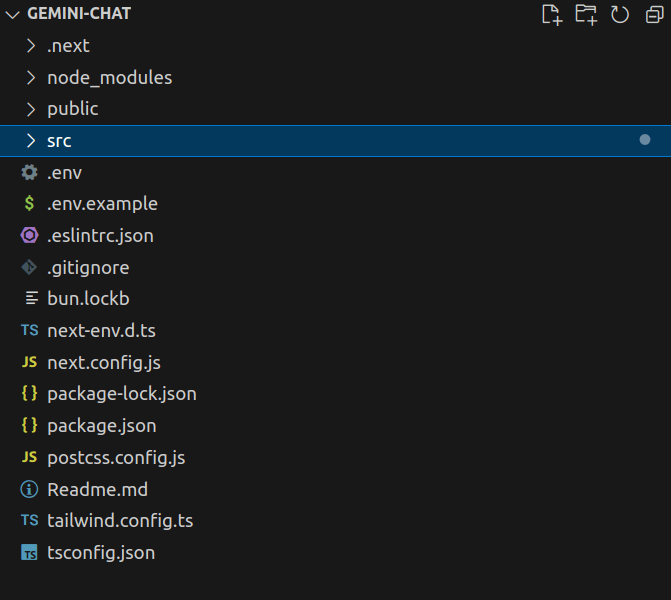Screen dimensions: 671x600
Task: Click the lines icon beside bun.lockb
Action: click(x=32, y=298)
